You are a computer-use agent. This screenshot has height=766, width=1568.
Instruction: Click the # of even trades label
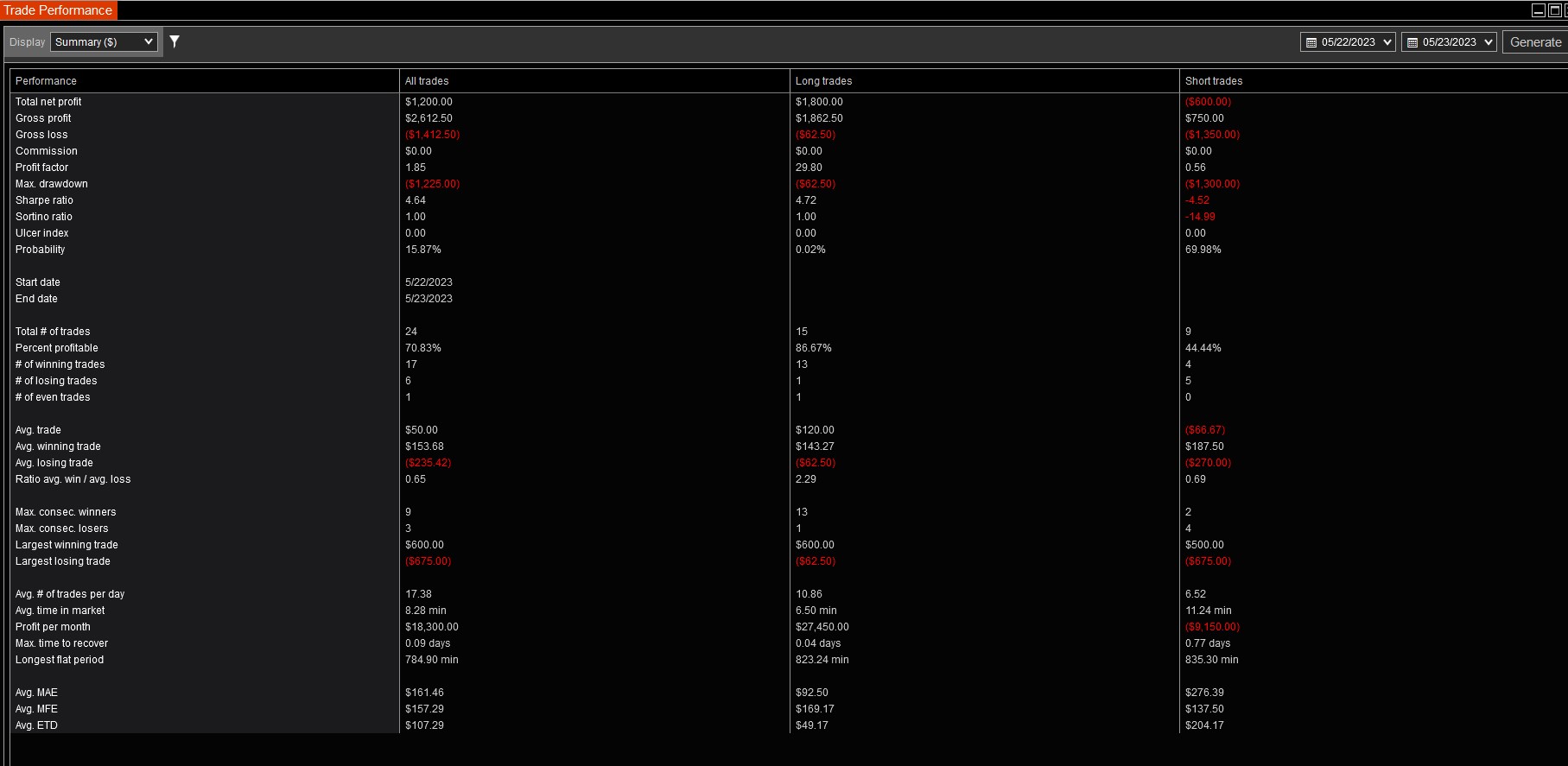53,397
